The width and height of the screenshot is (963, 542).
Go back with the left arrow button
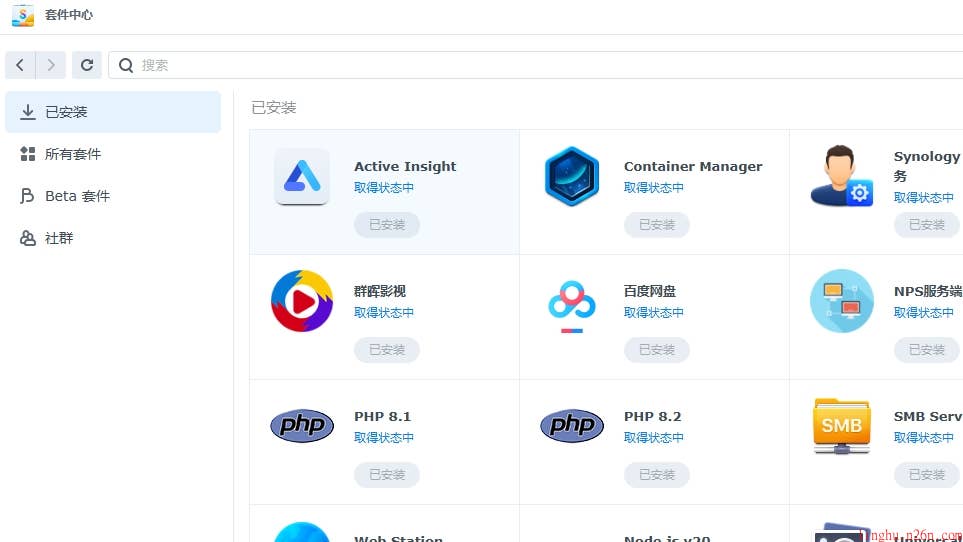point(20,65)
